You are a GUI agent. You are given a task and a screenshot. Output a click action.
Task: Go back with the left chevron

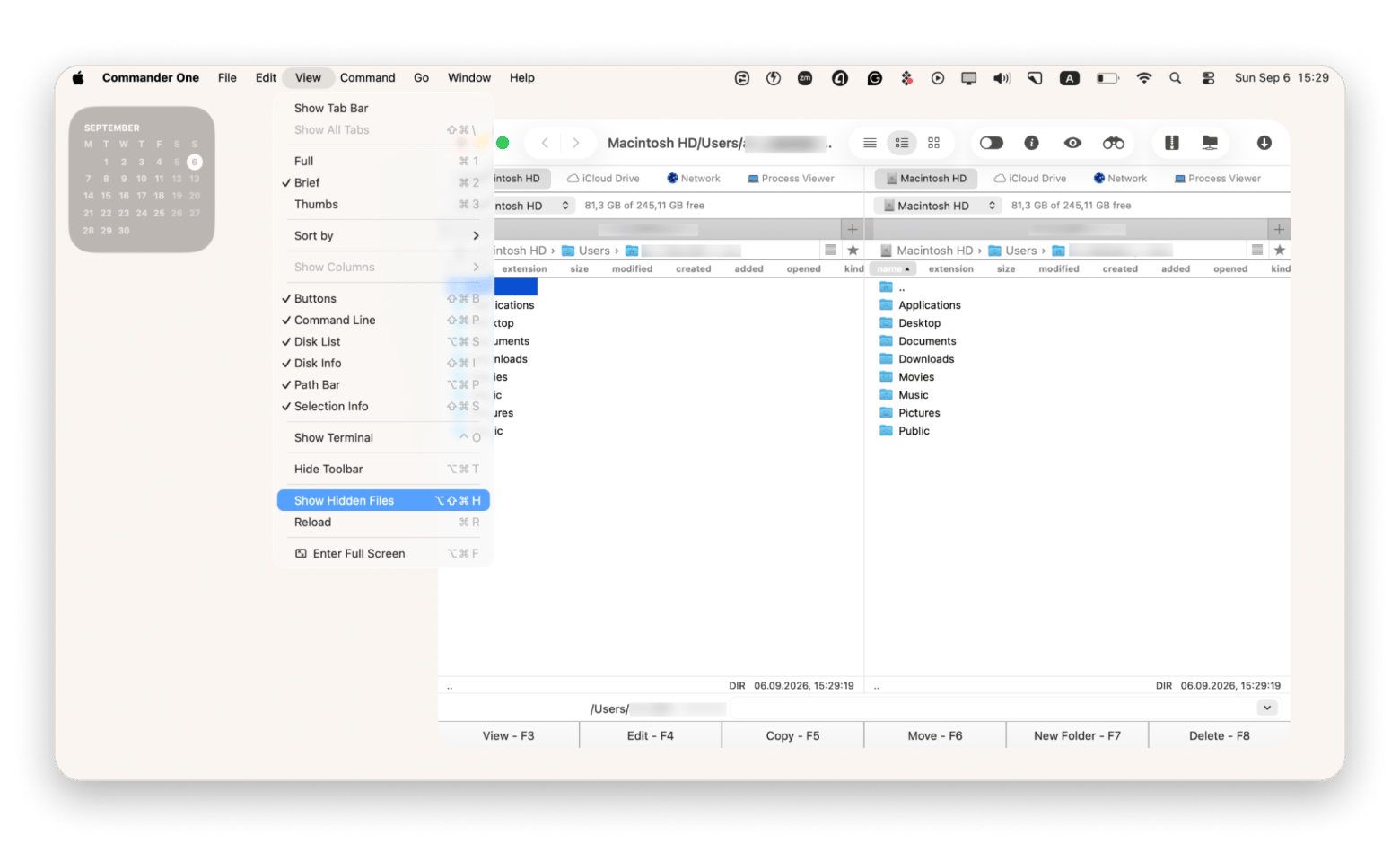(x=545, y=143)
